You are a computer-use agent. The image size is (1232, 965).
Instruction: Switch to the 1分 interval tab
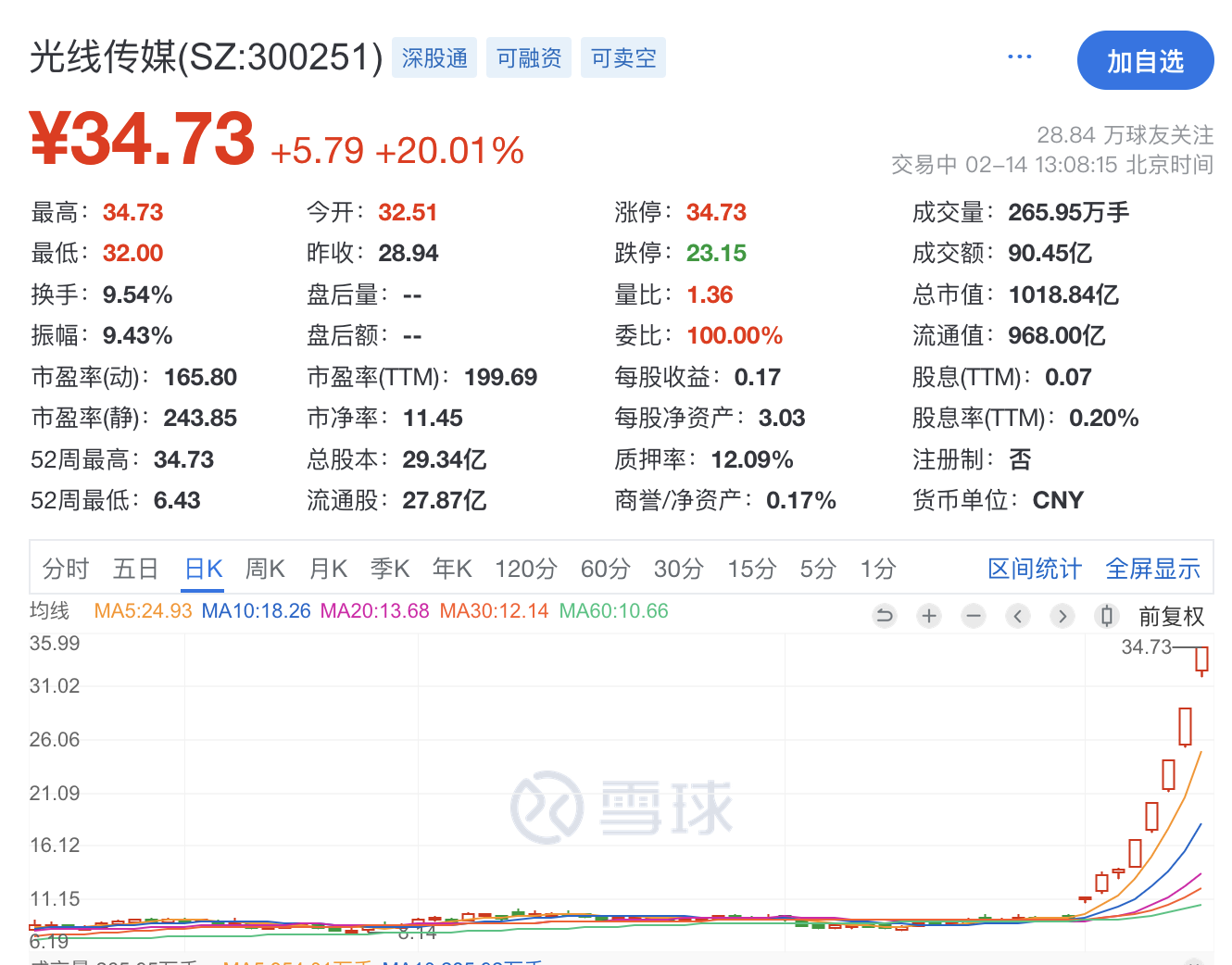[878, 569]
